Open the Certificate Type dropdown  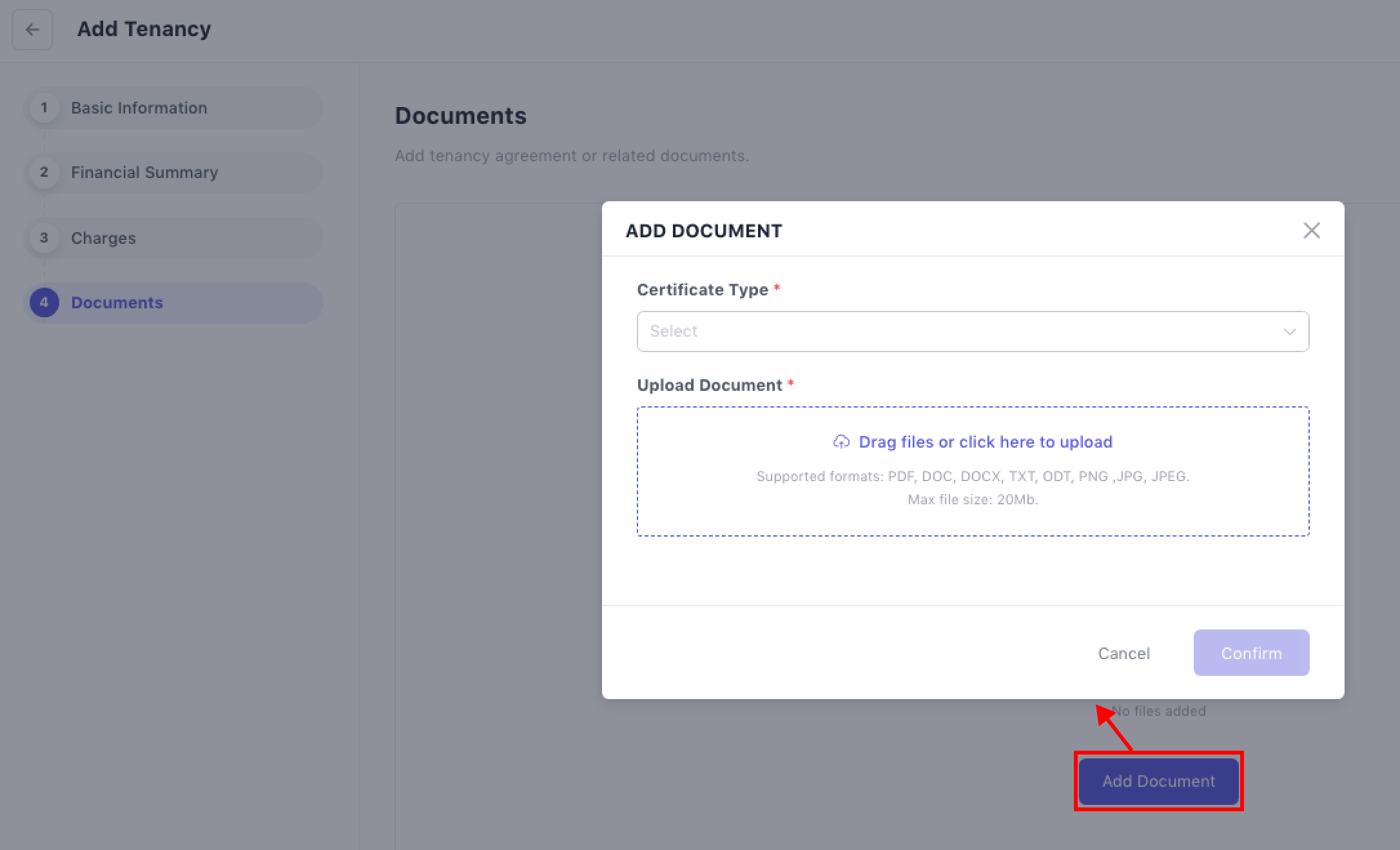click(x=972, y=331)
